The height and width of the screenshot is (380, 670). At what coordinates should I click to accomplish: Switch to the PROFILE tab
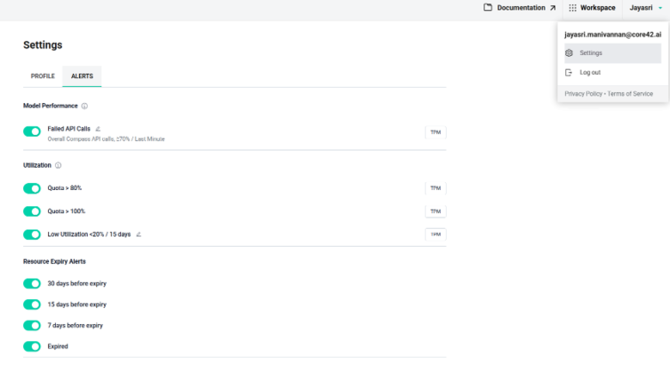click(43, 76)
